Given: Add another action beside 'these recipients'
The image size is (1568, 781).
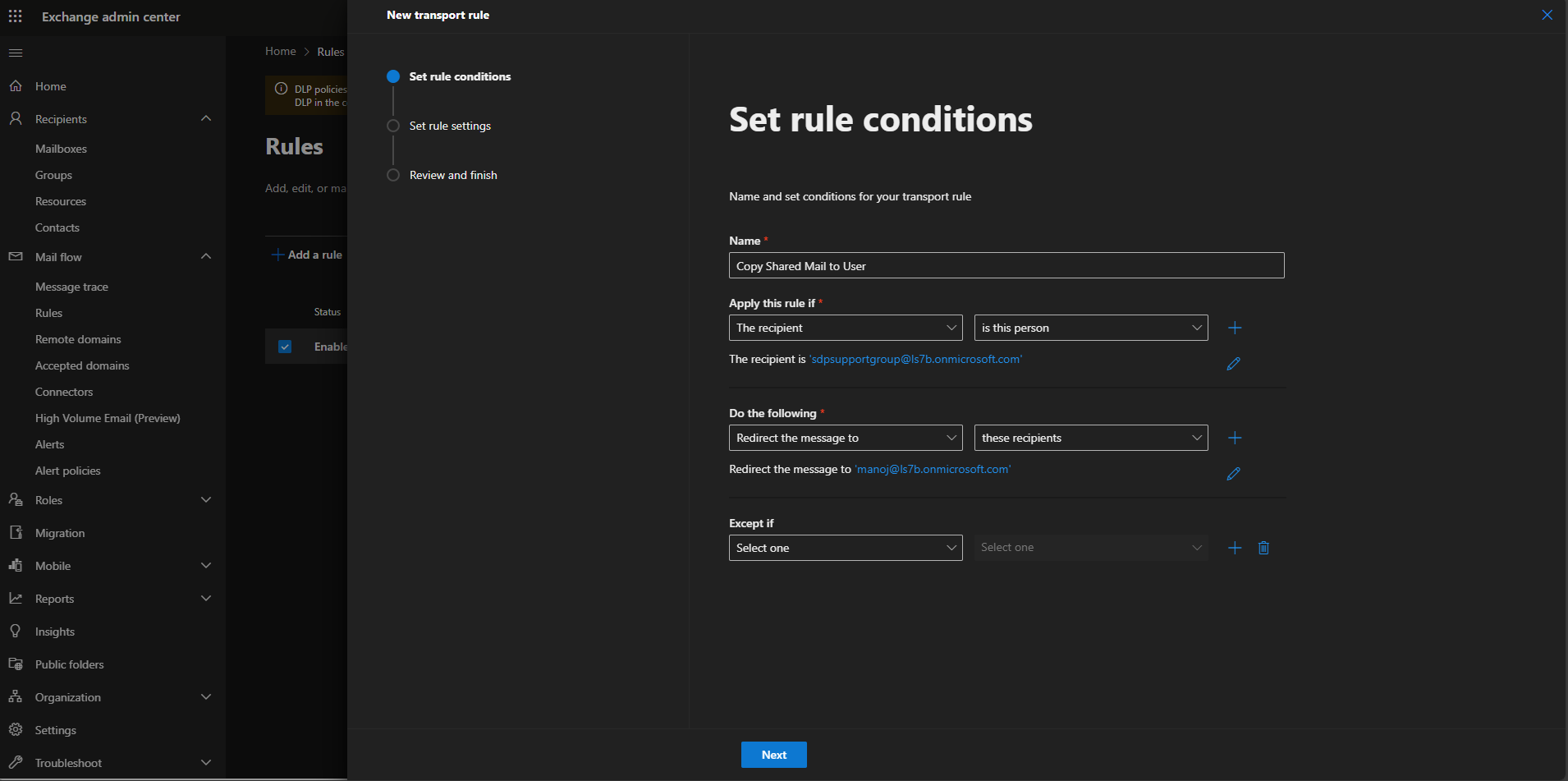Looking at the screenshot, I should pyautogui.click(x=1235, y=438).
